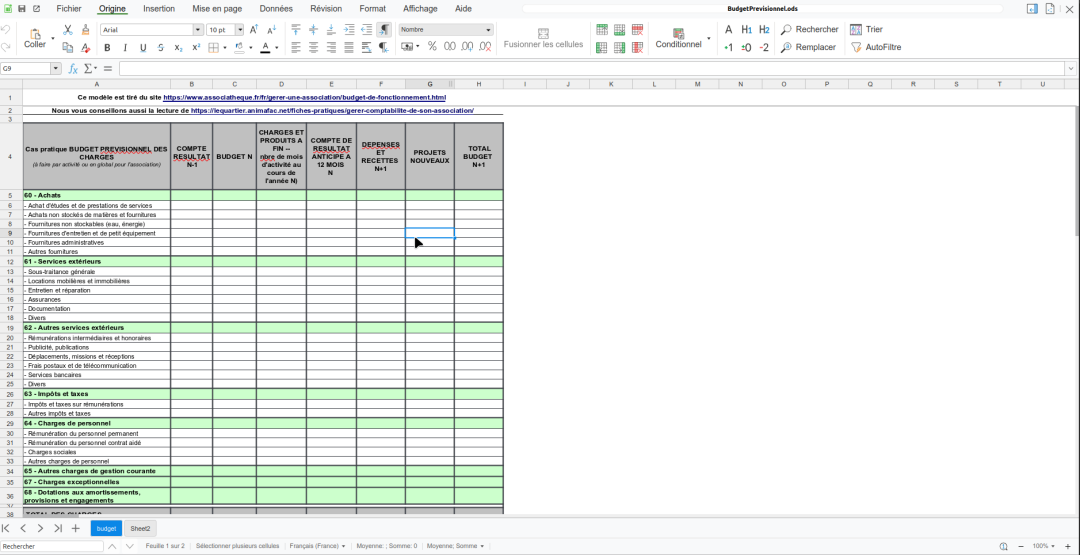Screen dimensions: 1080x555
Task: Expand the Conditionnel formatting dropdown arrow
Action: (709, 39)
